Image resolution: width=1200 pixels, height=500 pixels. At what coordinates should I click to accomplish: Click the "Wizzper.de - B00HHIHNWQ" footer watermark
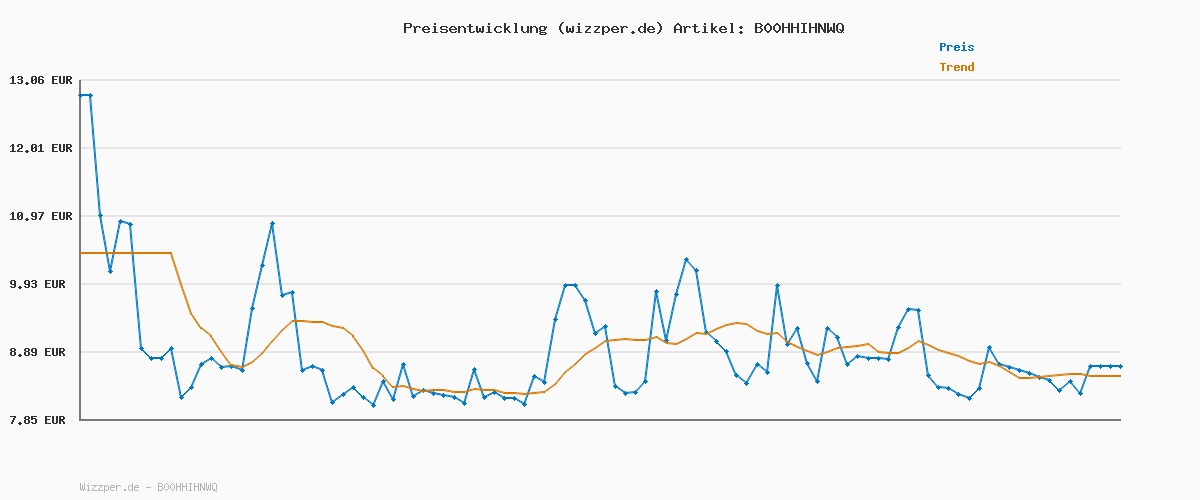pyautogui.click(x=148, y=487)
